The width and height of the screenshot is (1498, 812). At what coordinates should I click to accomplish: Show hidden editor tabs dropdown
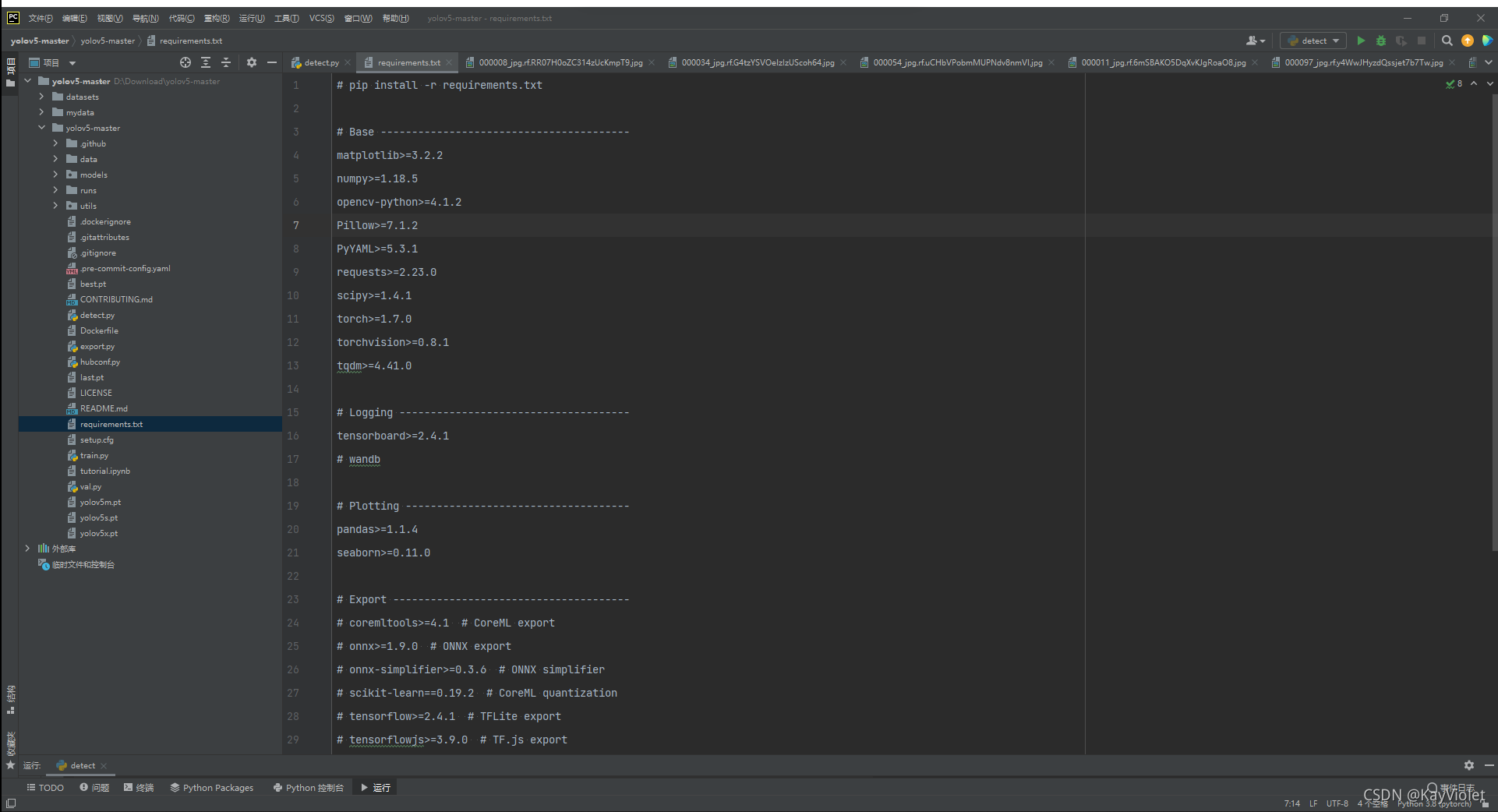[1489, 62]
